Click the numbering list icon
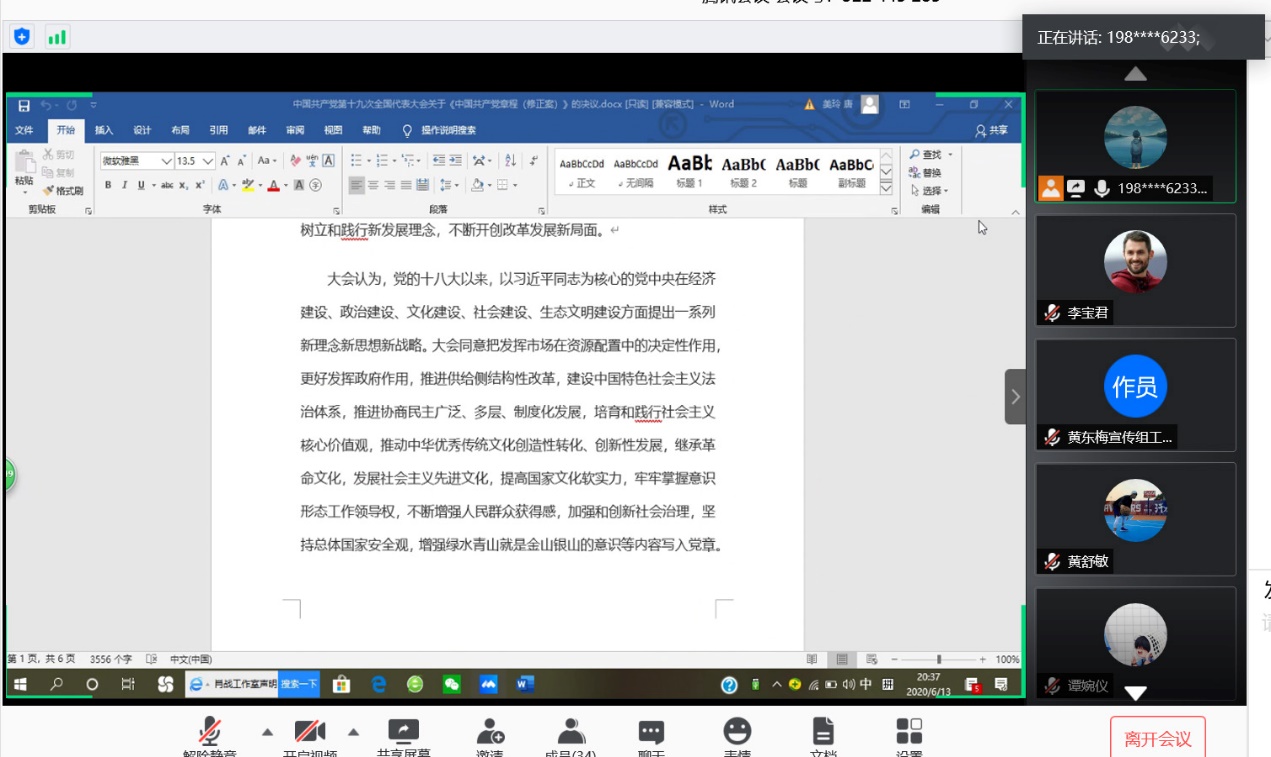 tap(381, 160)
